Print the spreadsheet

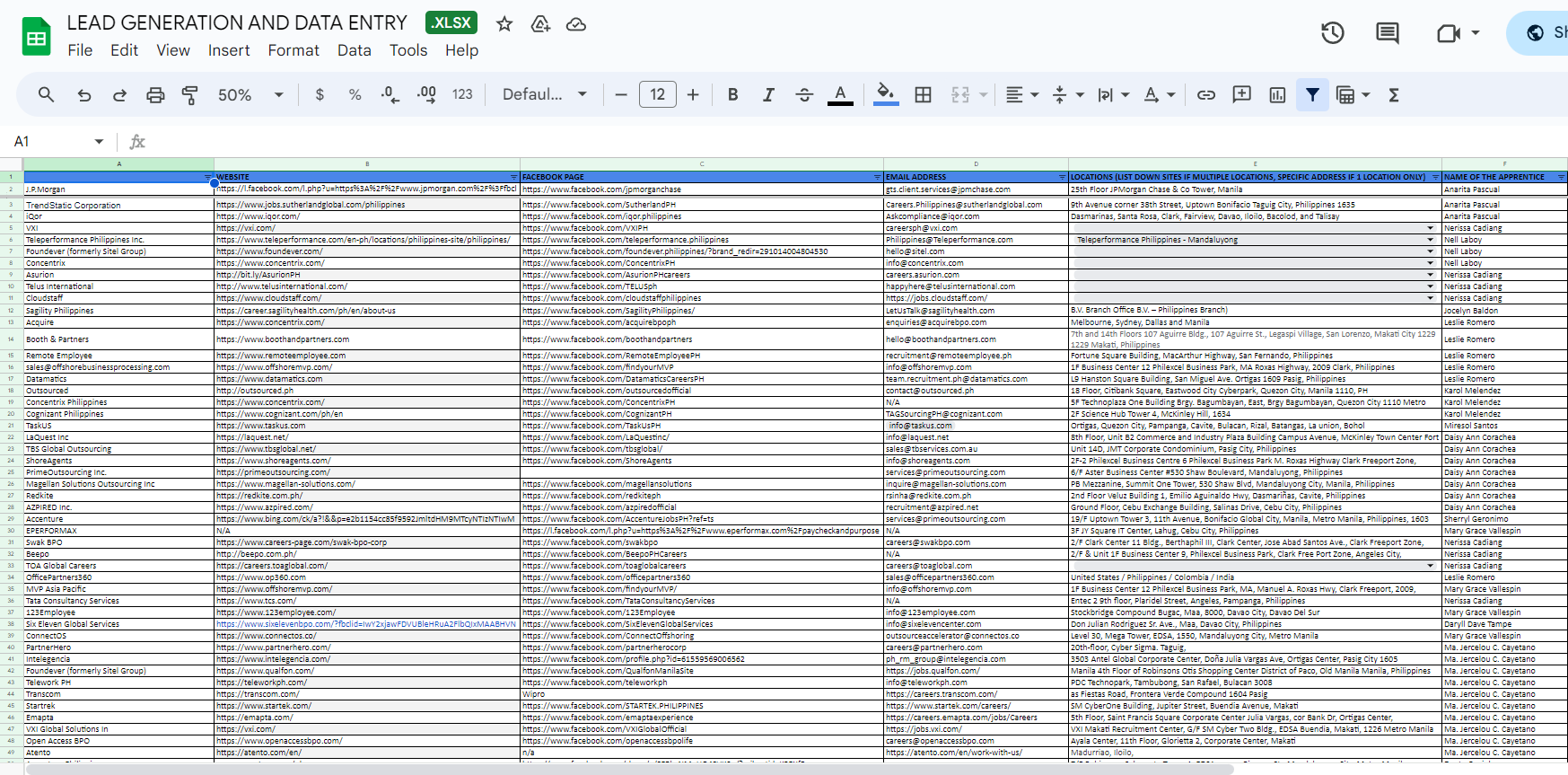[x=155, y=94]
